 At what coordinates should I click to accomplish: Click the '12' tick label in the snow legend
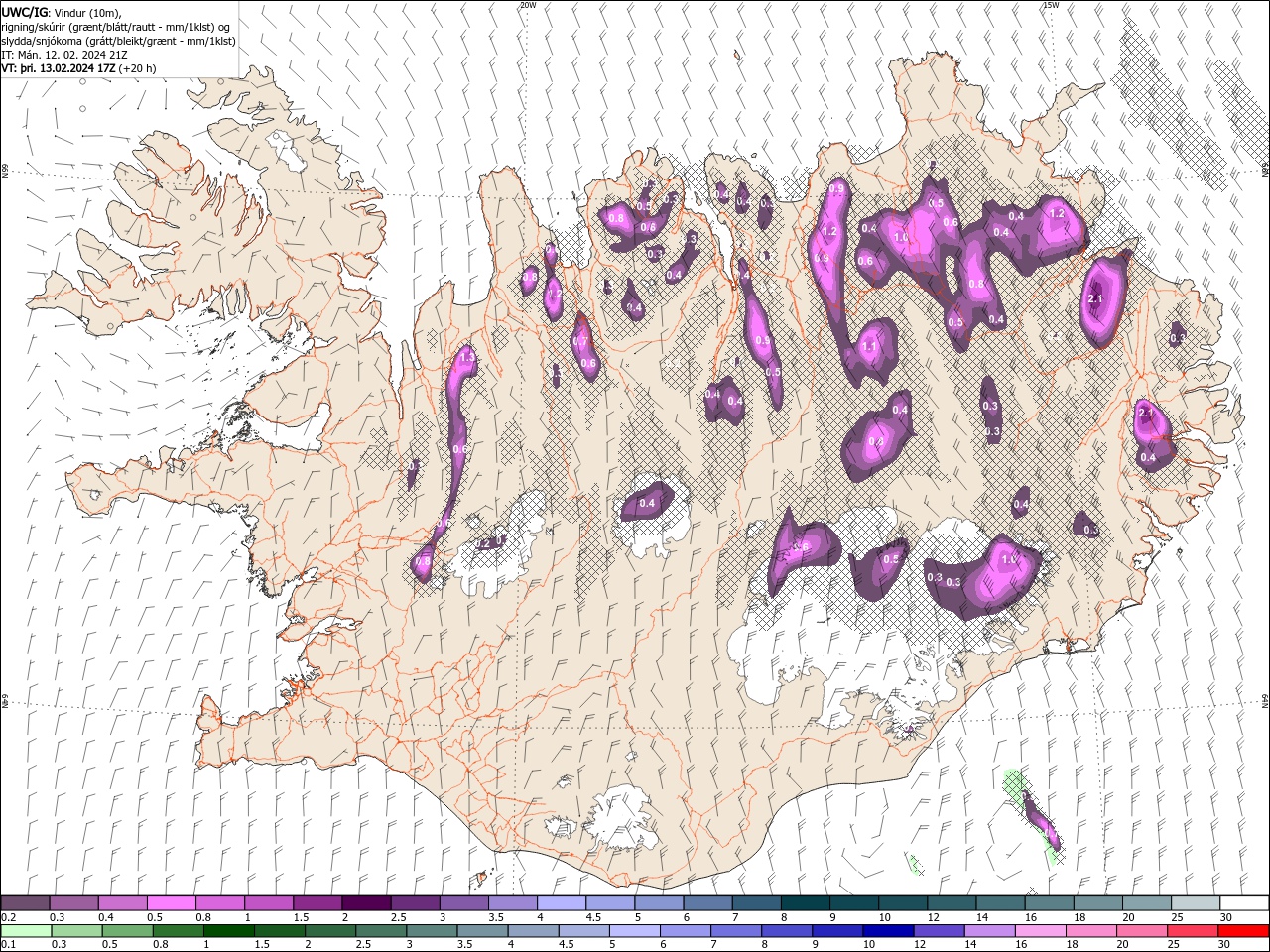click(x=934, y=917)
